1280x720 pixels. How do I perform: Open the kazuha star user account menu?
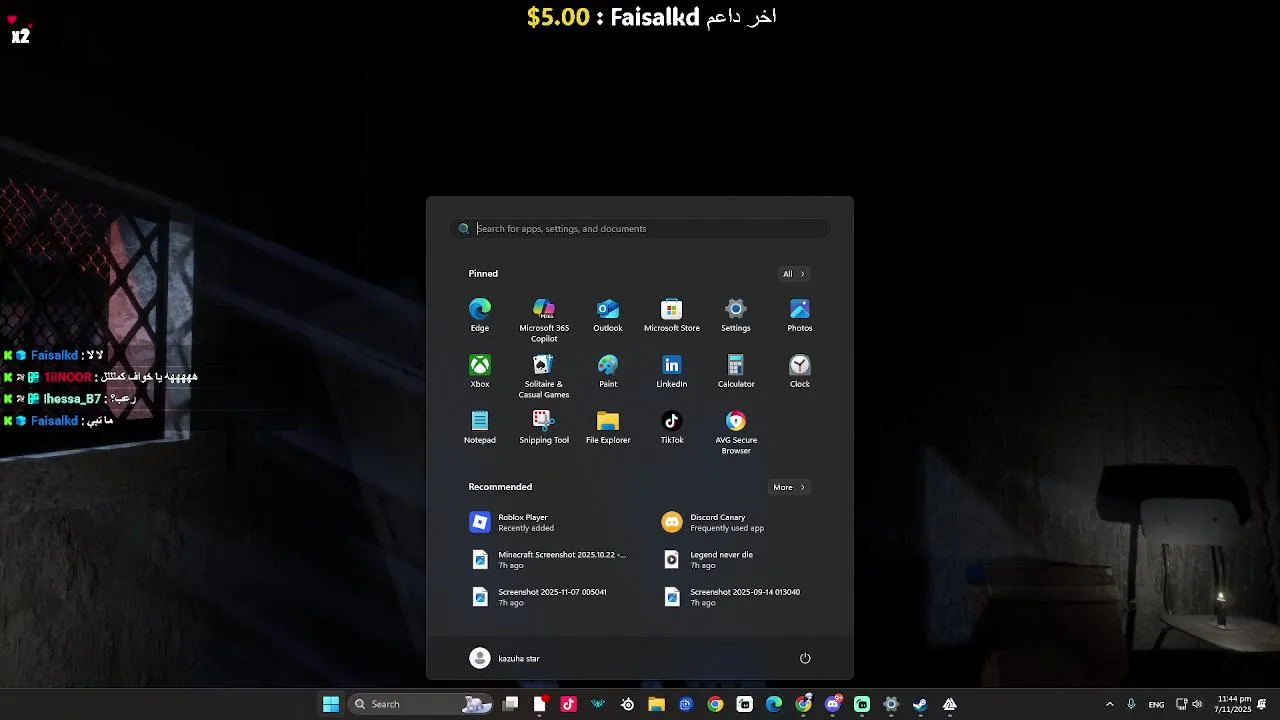pos(505,658)
